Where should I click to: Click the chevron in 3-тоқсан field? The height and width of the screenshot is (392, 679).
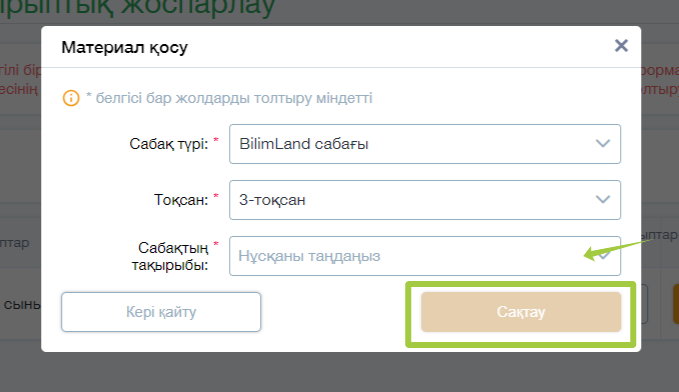(x=603, y=199)
